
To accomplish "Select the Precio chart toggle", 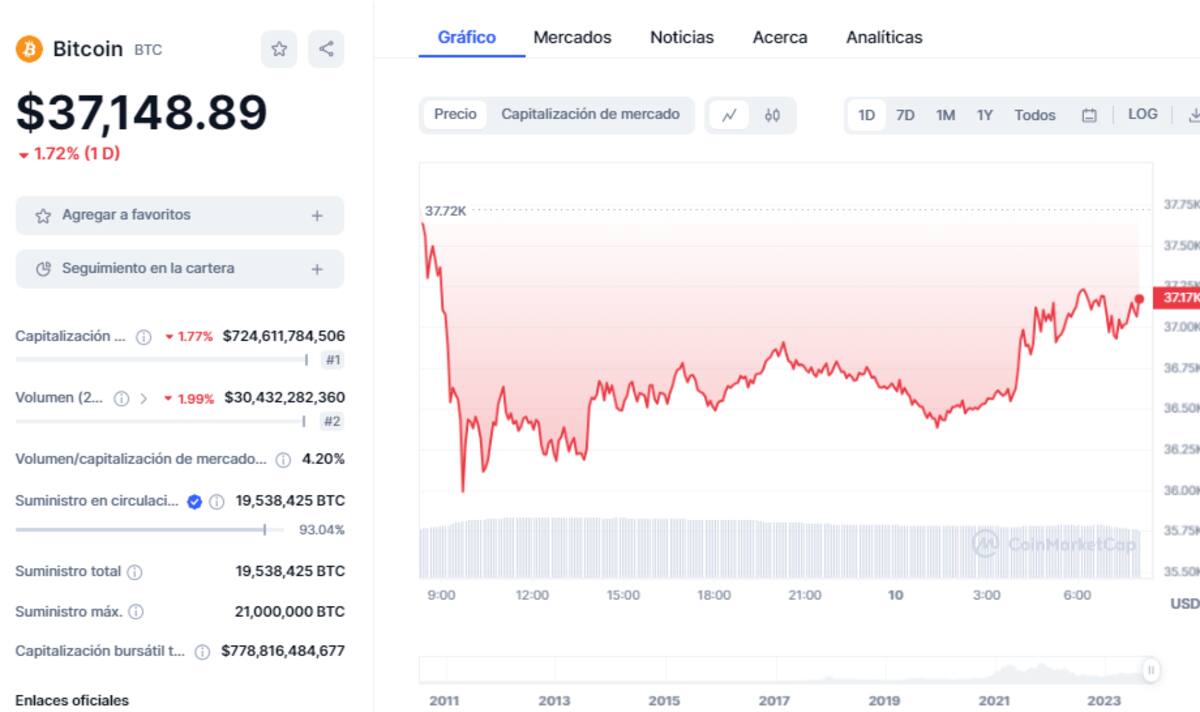I will [x=455, y=114].
